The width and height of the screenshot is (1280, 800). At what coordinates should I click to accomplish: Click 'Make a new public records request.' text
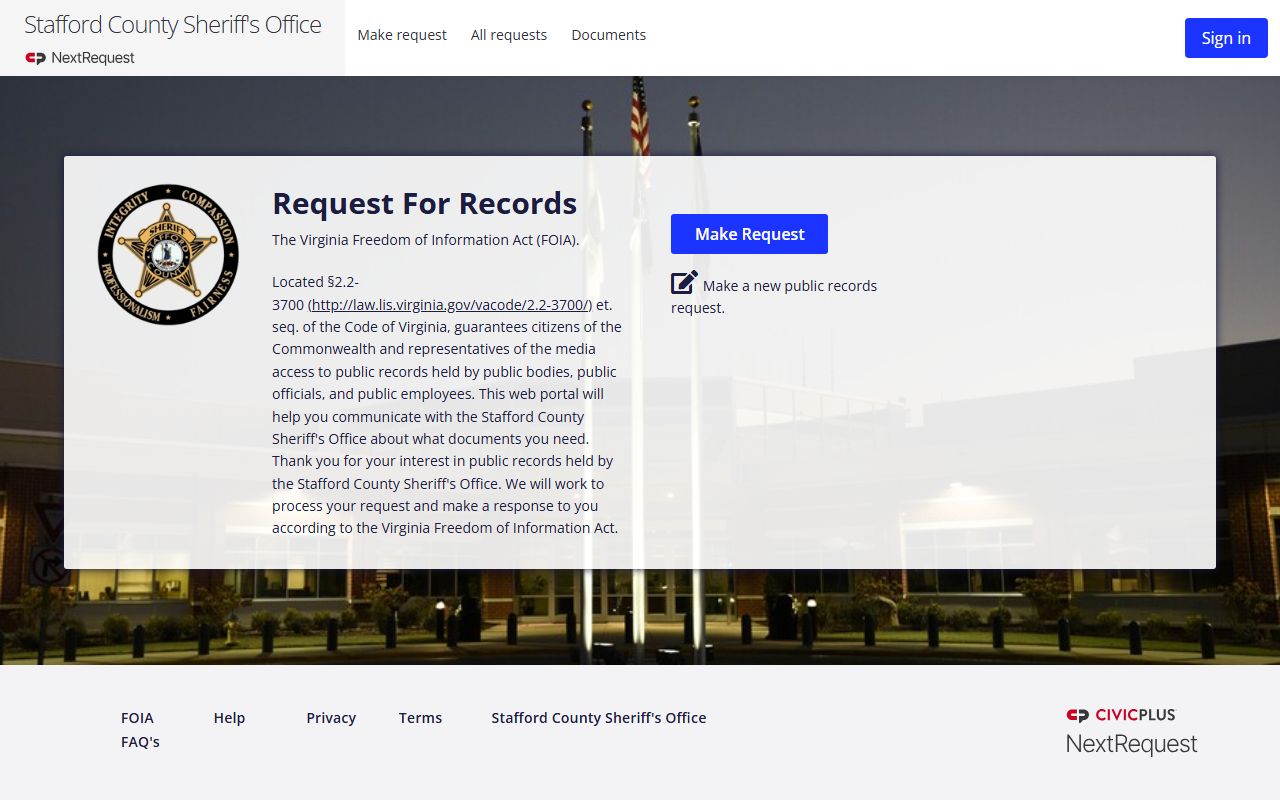coord(774,296)
